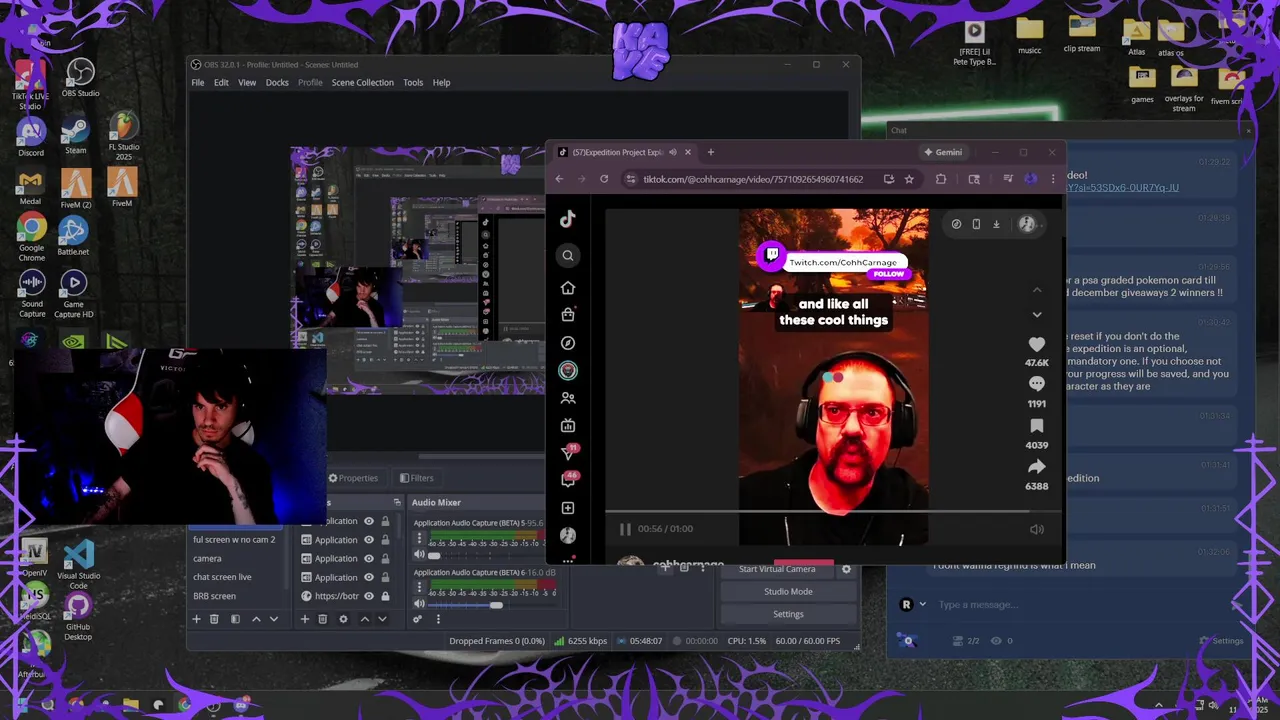Open the TikTok logo home link
This screenshot has height=720, width=1280.
point(567,219)
